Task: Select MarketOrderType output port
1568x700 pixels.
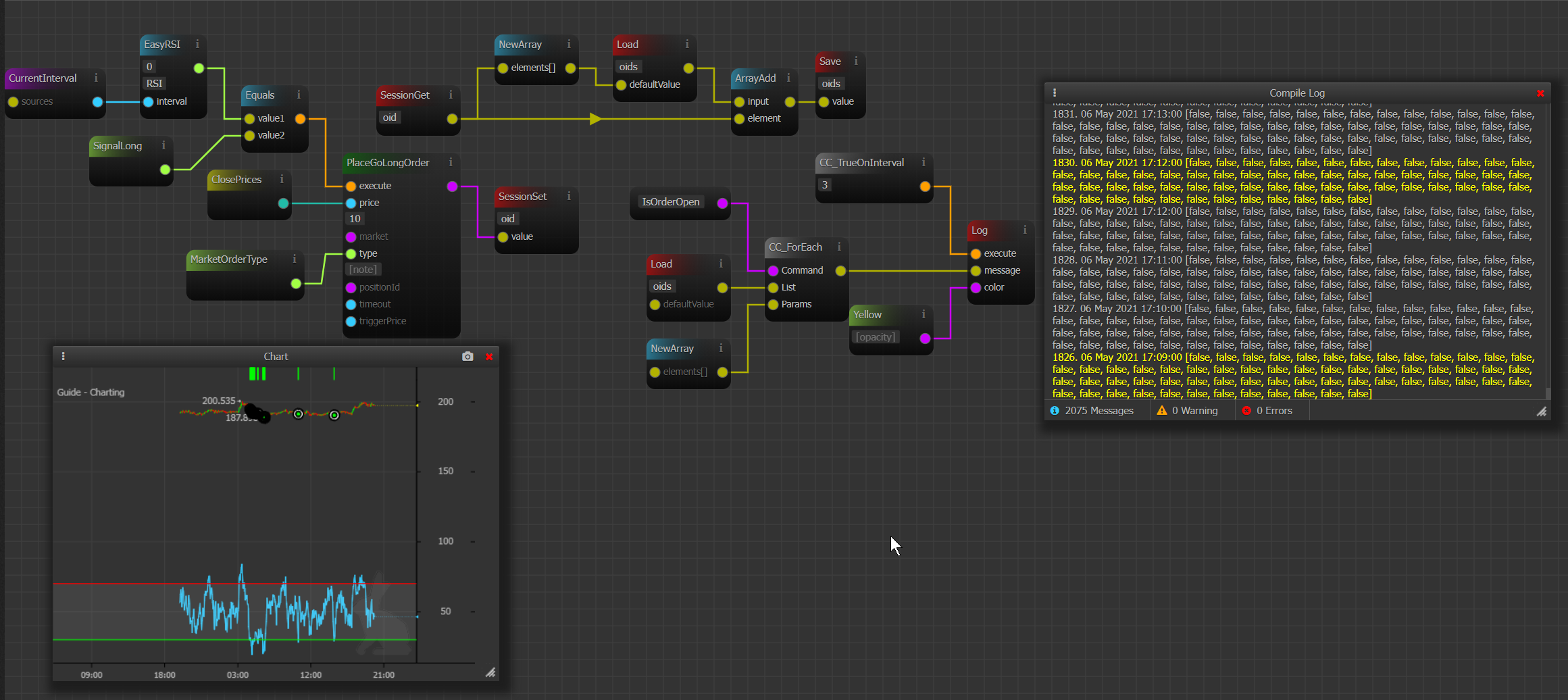Action: (296, 284)
